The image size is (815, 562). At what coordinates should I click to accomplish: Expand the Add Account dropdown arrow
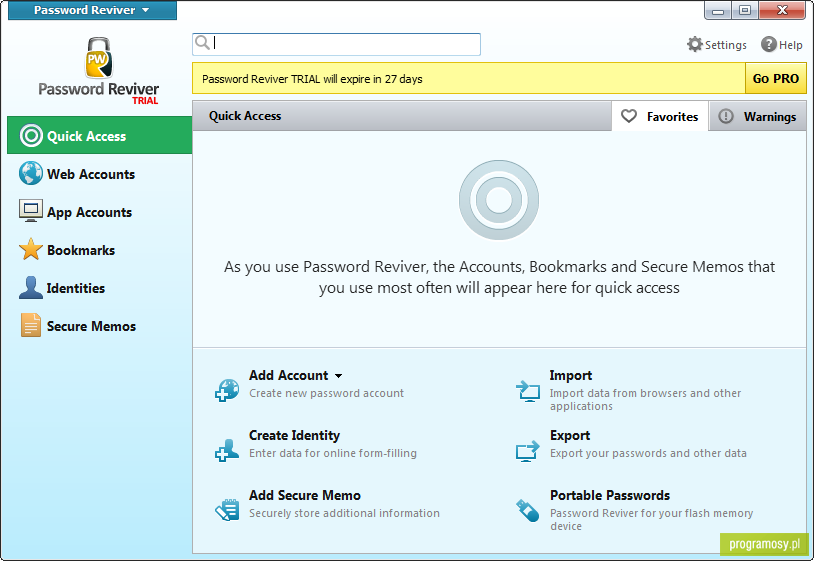[x=338, y=376]
